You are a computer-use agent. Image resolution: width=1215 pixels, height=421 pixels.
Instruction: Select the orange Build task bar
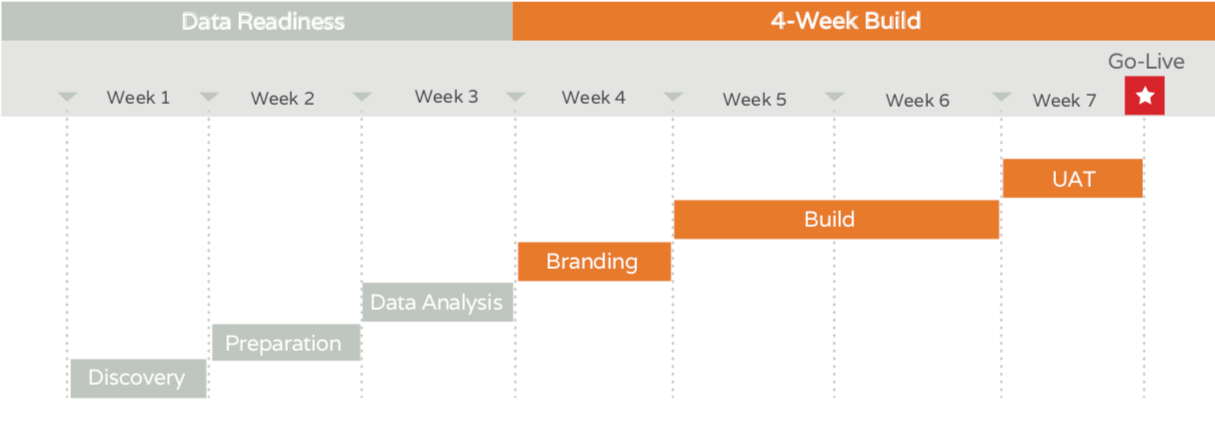pyautogui.click(x=836, y=219)
